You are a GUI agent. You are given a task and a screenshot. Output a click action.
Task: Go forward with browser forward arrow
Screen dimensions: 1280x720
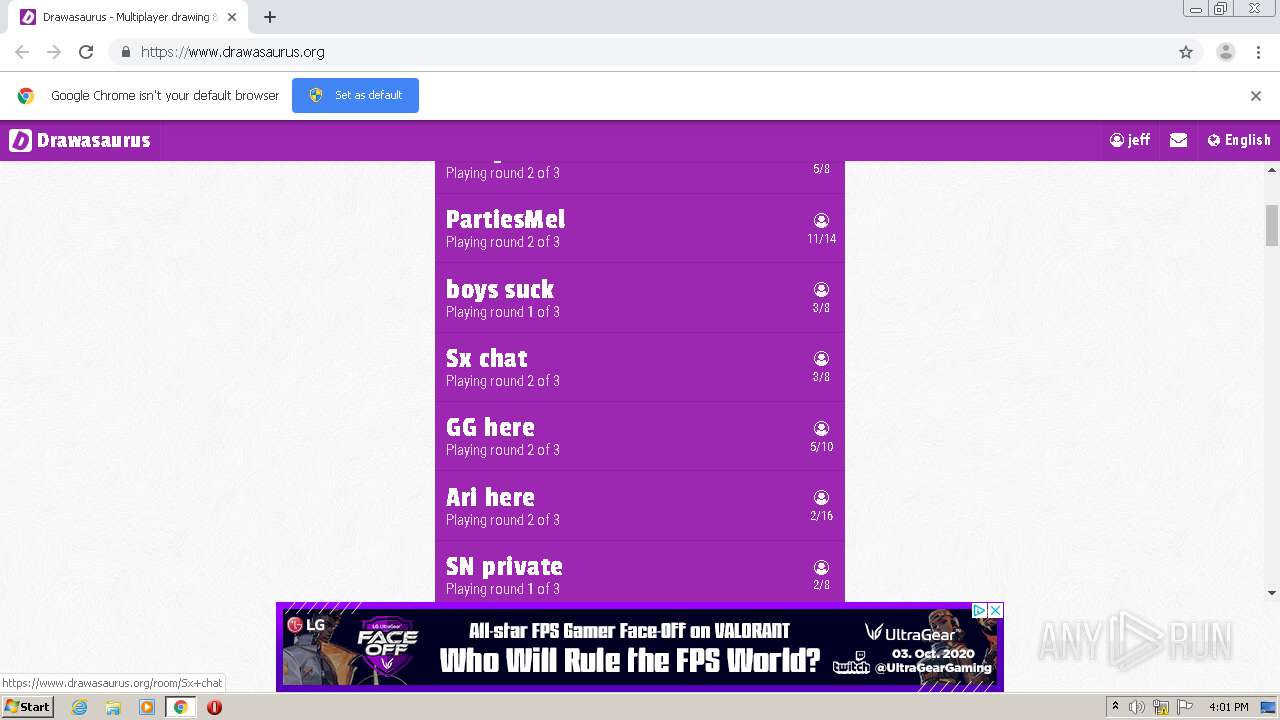[54, 52]
